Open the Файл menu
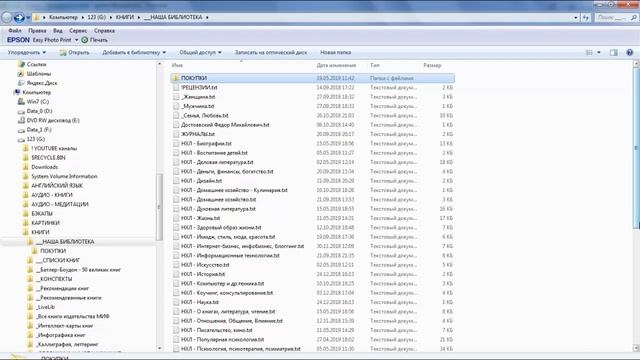 click(15, 31)
